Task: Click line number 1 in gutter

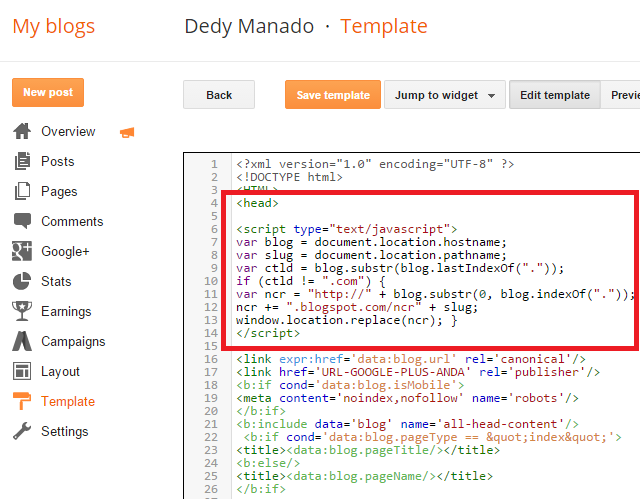Action: pyautogui.click(x=214, y=164)
